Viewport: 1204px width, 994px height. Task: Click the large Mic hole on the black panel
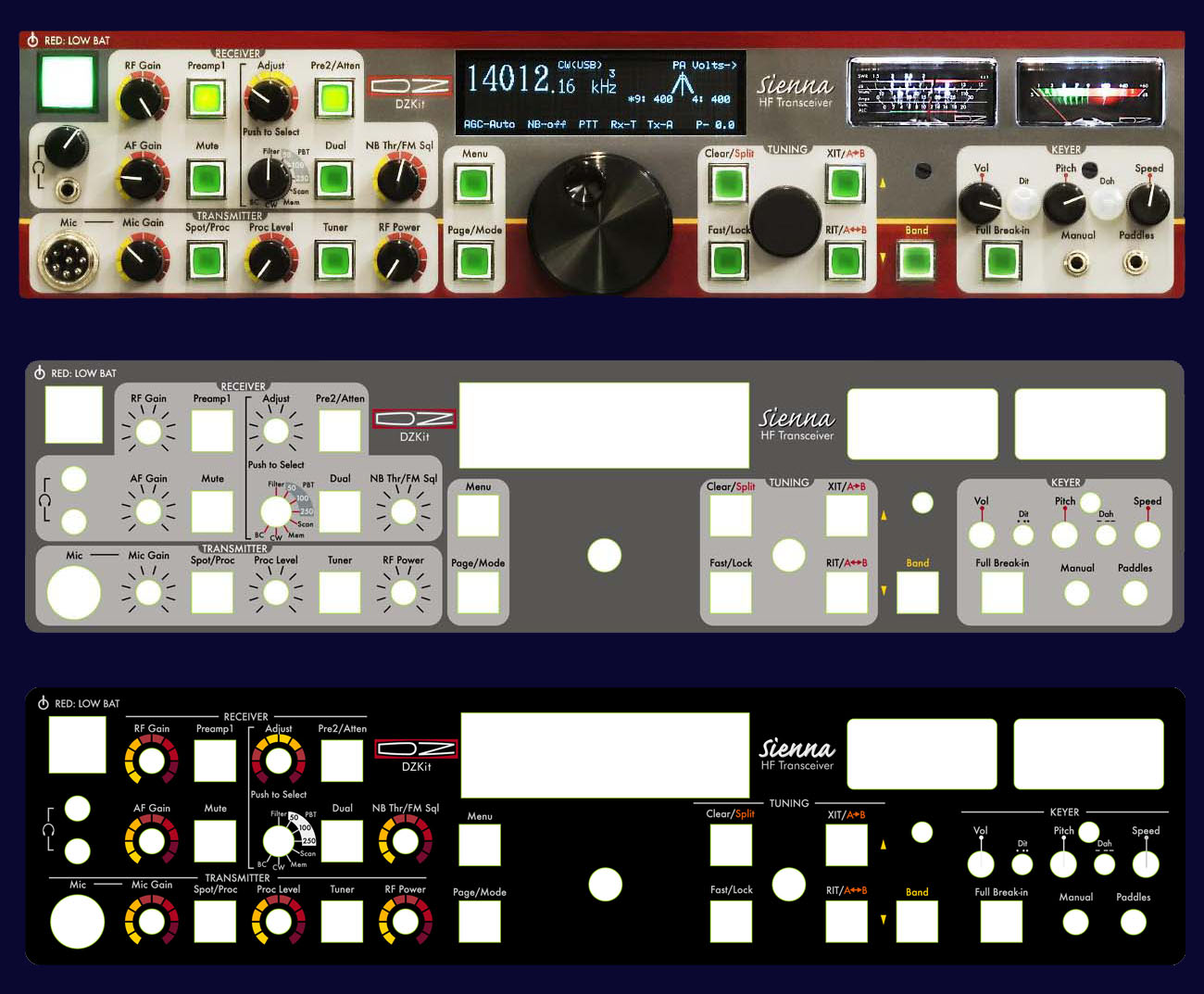[x=77, y=922]
